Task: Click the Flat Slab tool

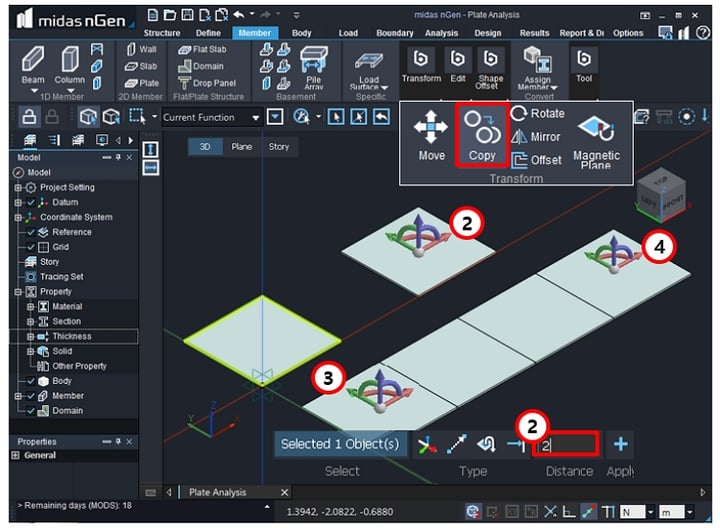Action: 202,49
